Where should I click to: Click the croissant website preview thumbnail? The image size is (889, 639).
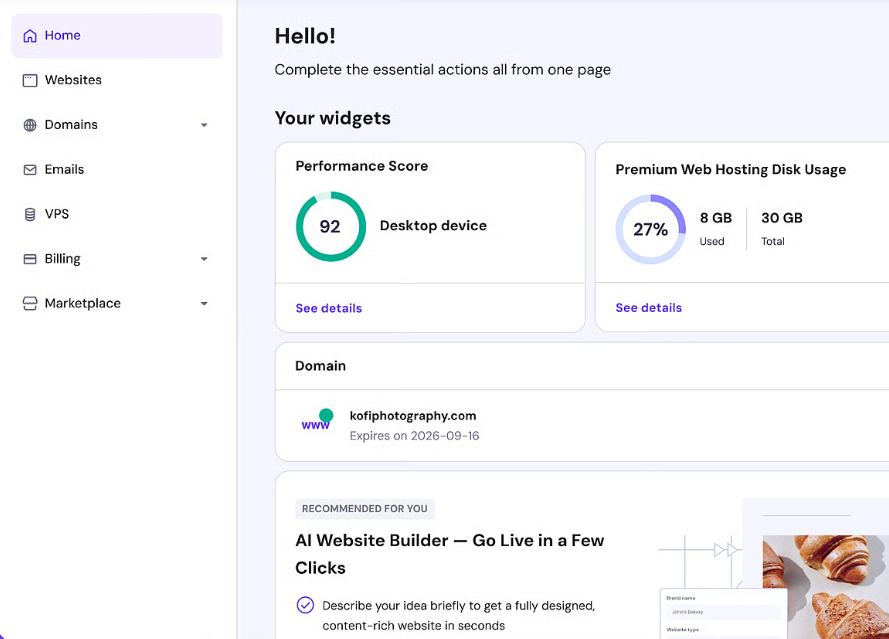click(x=824, y=585)
